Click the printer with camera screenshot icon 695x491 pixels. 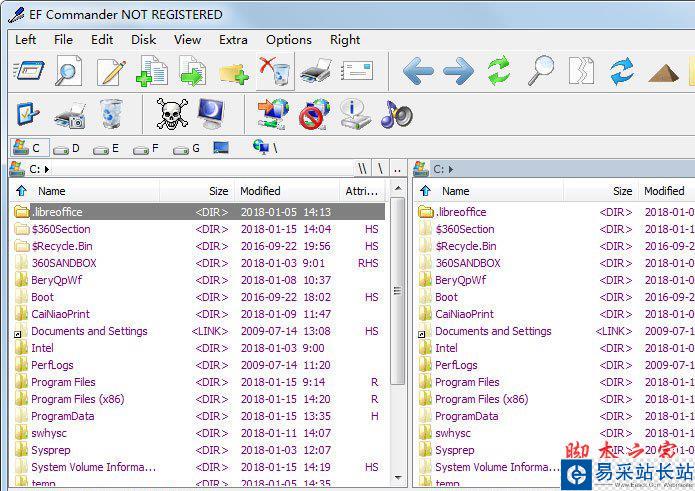click(70, 115)
